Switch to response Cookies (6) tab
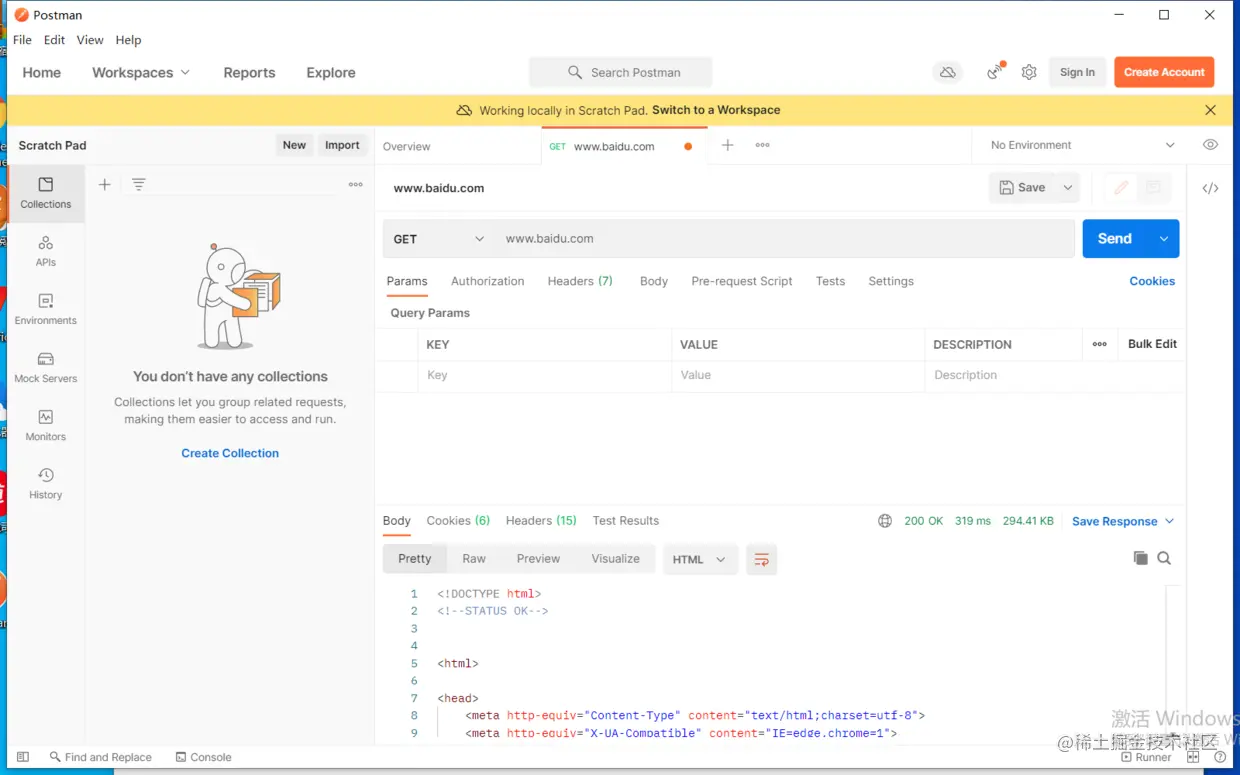 click(x=458, y=520)
